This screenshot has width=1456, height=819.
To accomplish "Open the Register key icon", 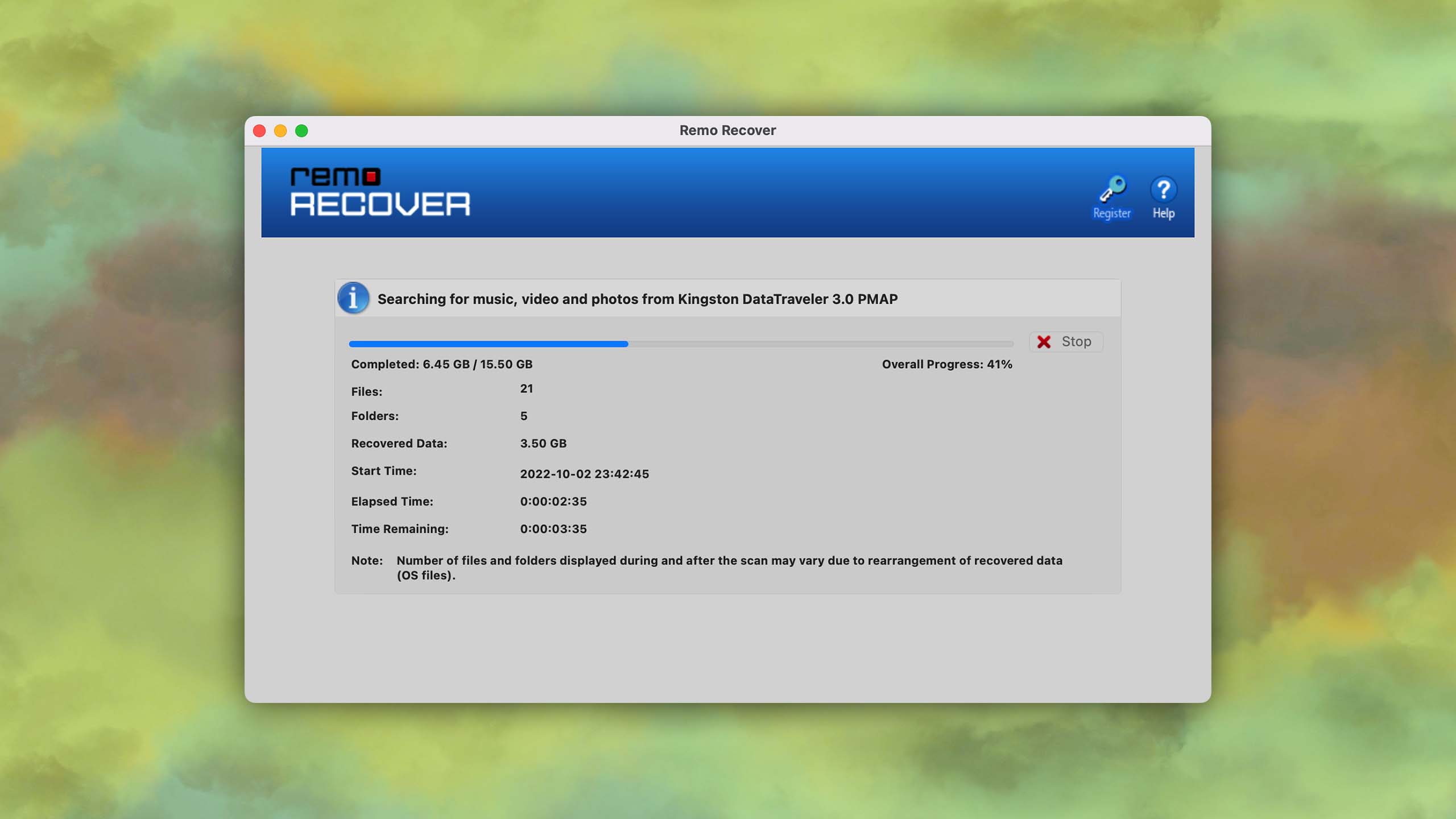I will 1112,189.
